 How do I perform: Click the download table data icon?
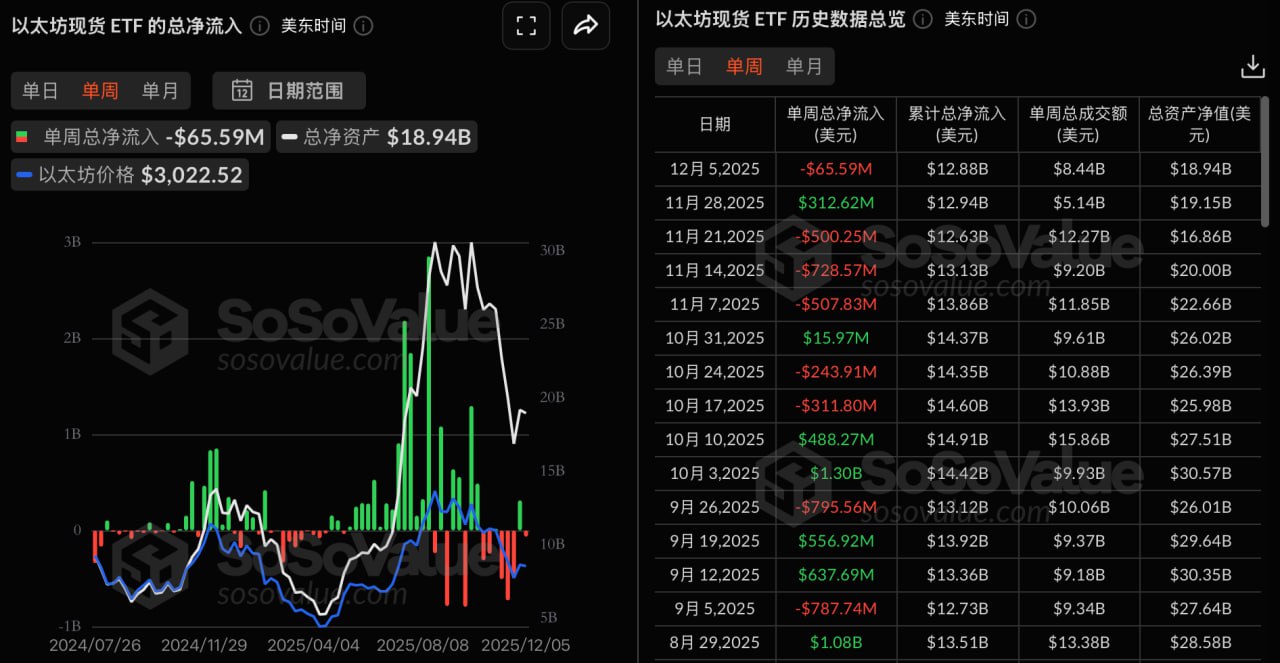tap(1252, 67)
